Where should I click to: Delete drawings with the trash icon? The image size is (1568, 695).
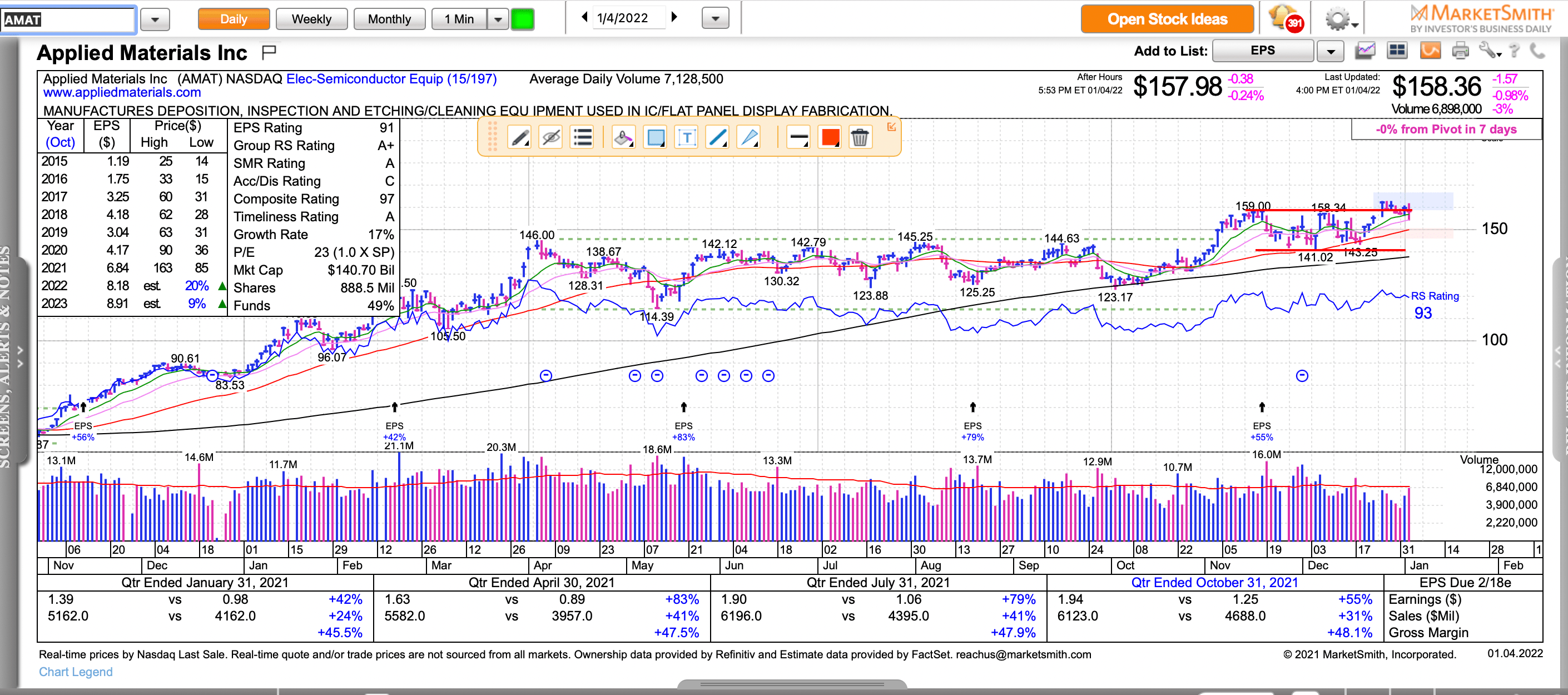click(x=860, y=137)
